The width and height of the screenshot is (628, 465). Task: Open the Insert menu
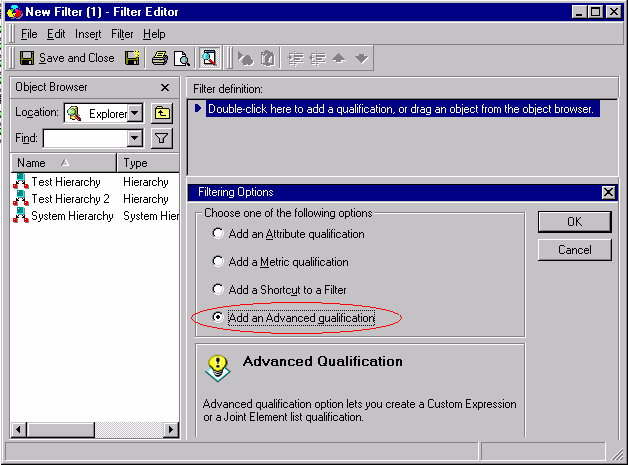pyautogui.click(x=88, y=34)
